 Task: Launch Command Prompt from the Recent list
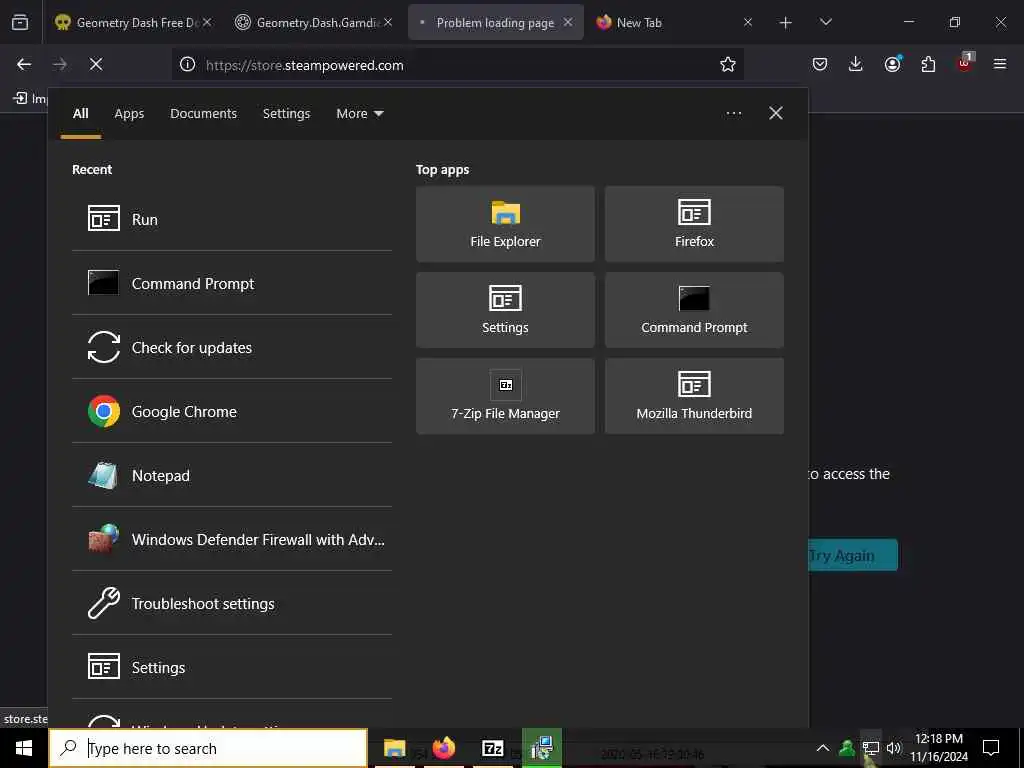[x=232, y=283]
